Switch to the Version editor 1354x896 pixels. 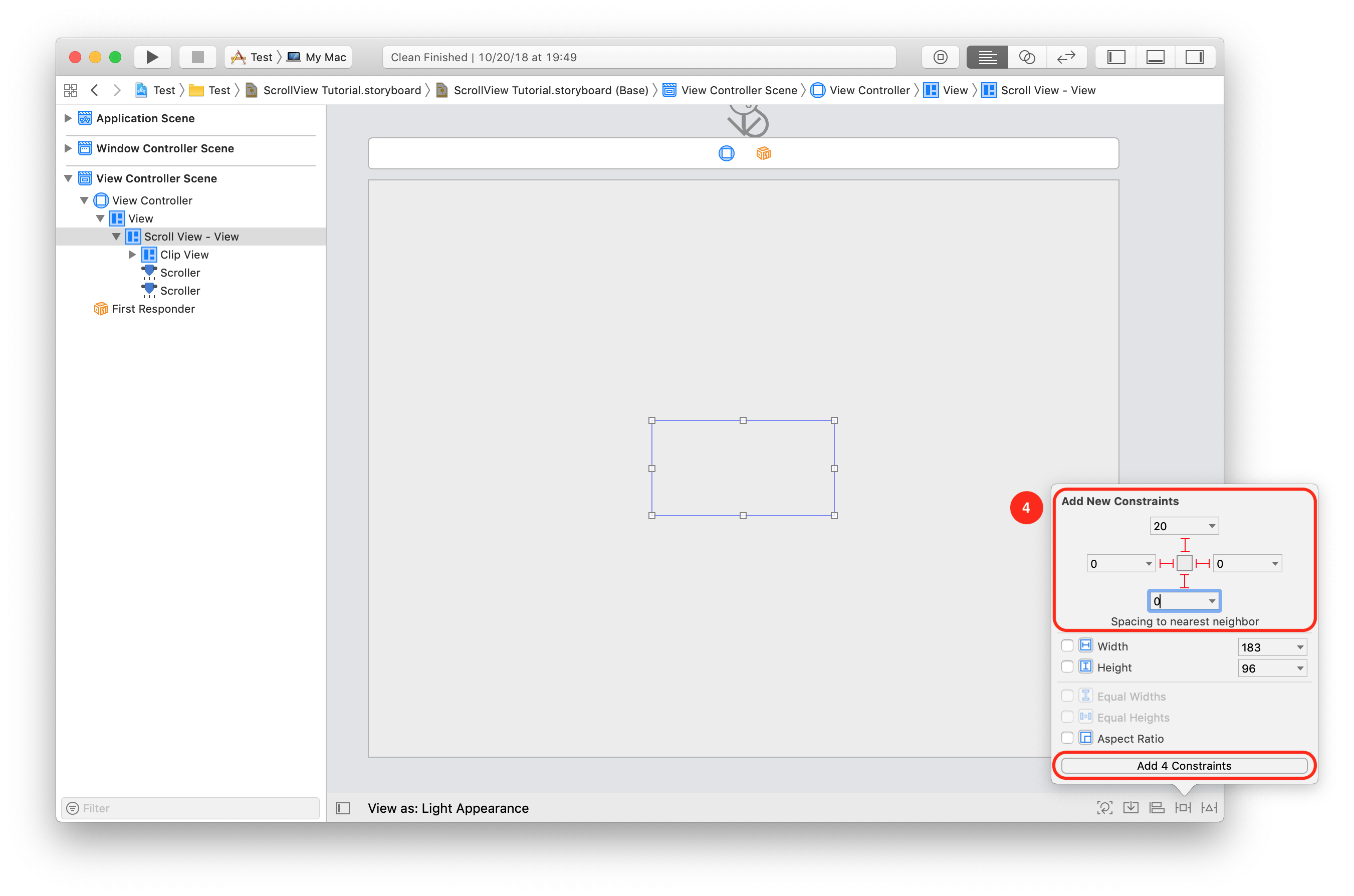pyautogui.click(x=1067, y=57)
